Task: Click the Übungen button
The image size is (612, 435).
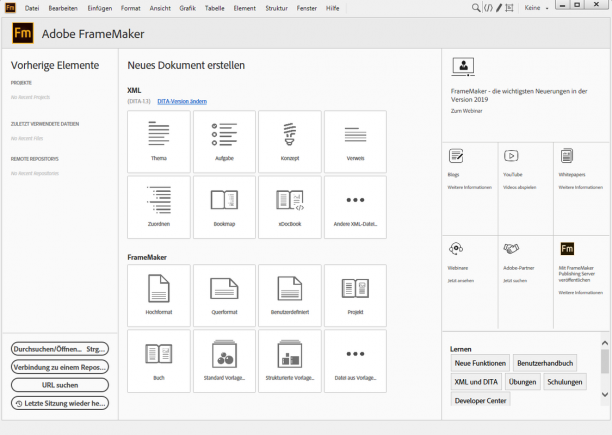Action: (522, 382)
